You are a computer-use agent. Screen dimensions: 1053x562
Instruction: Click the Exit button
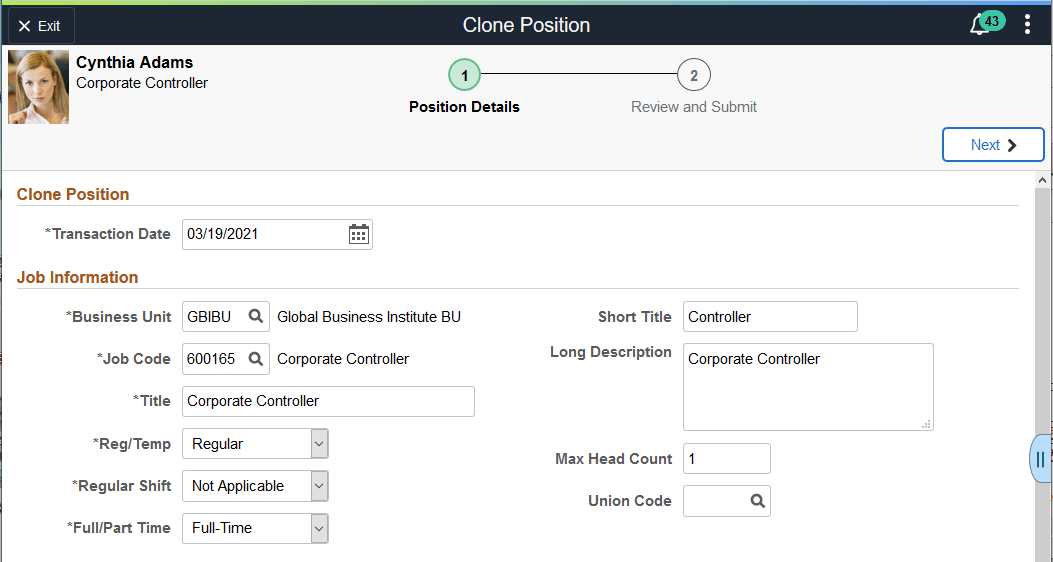pyautogui.click(x=41, y=26)
